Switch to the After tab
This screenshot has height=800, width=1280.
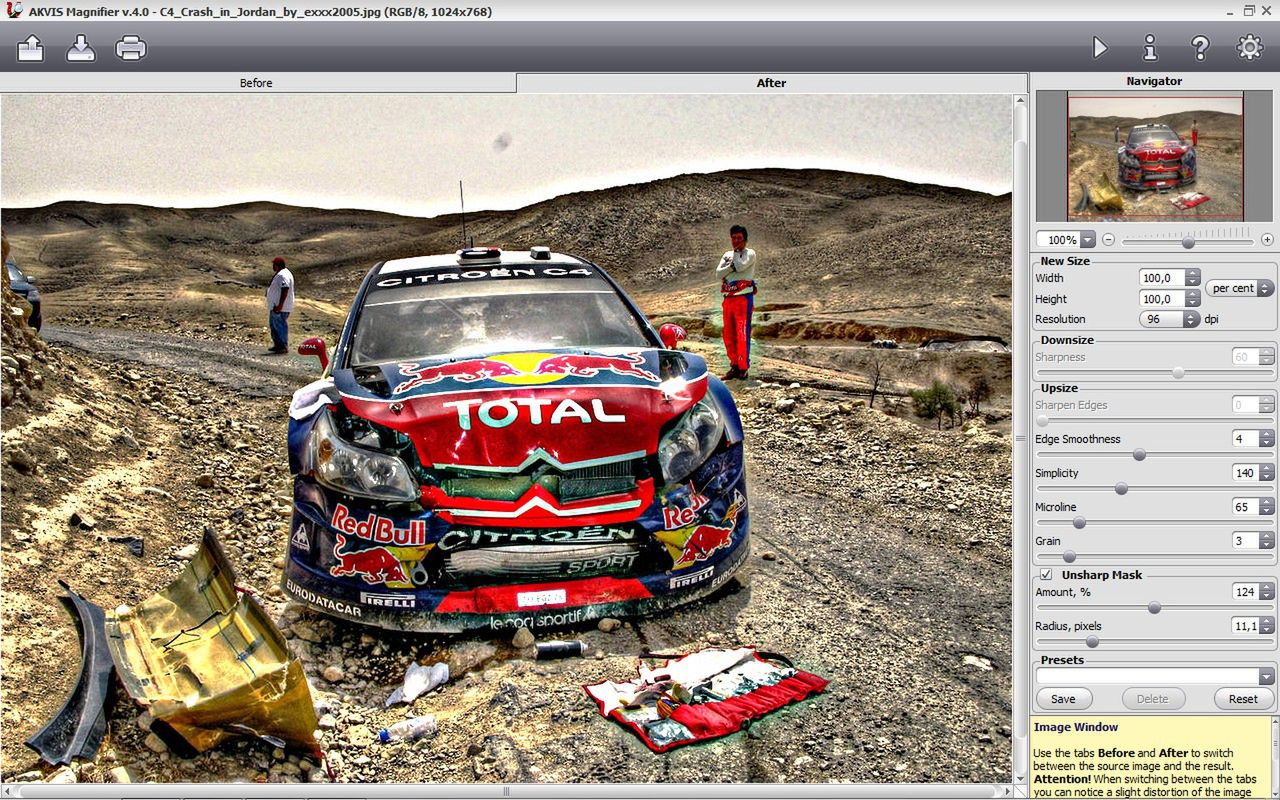coord(771,83)
